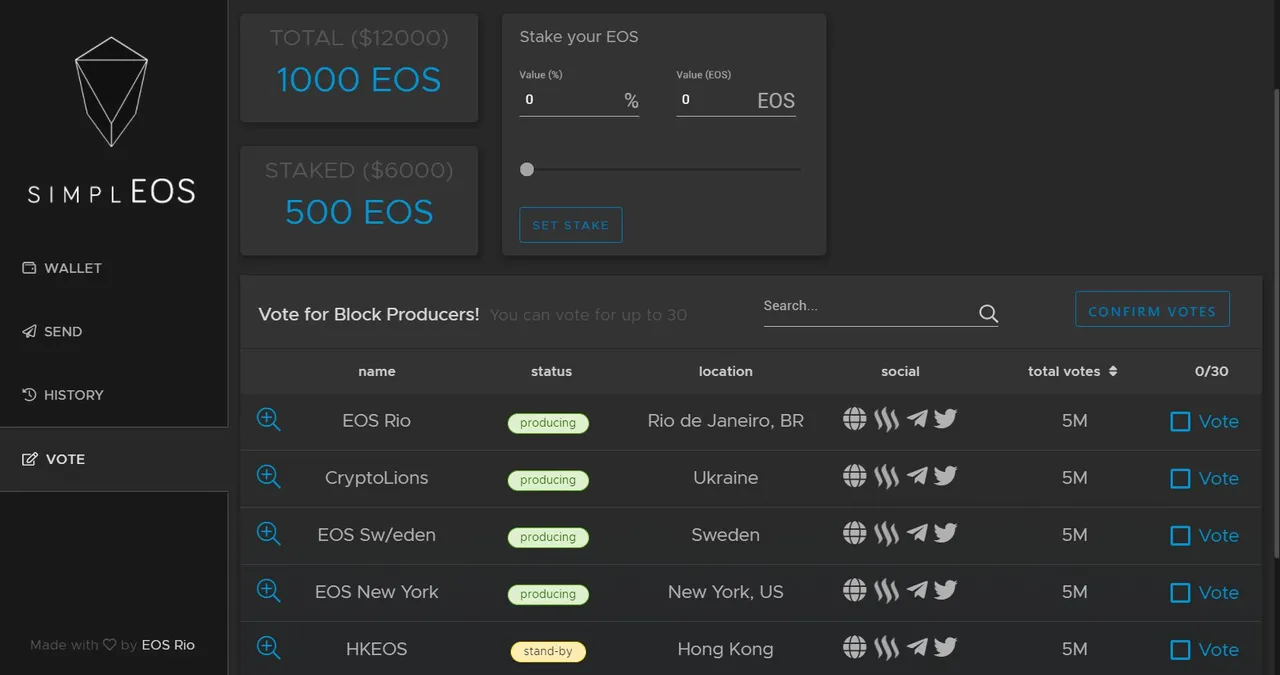Open EOS New York Steemit icon
The height and width of the screenshot is (675, 1280).
tap(886, 590)
